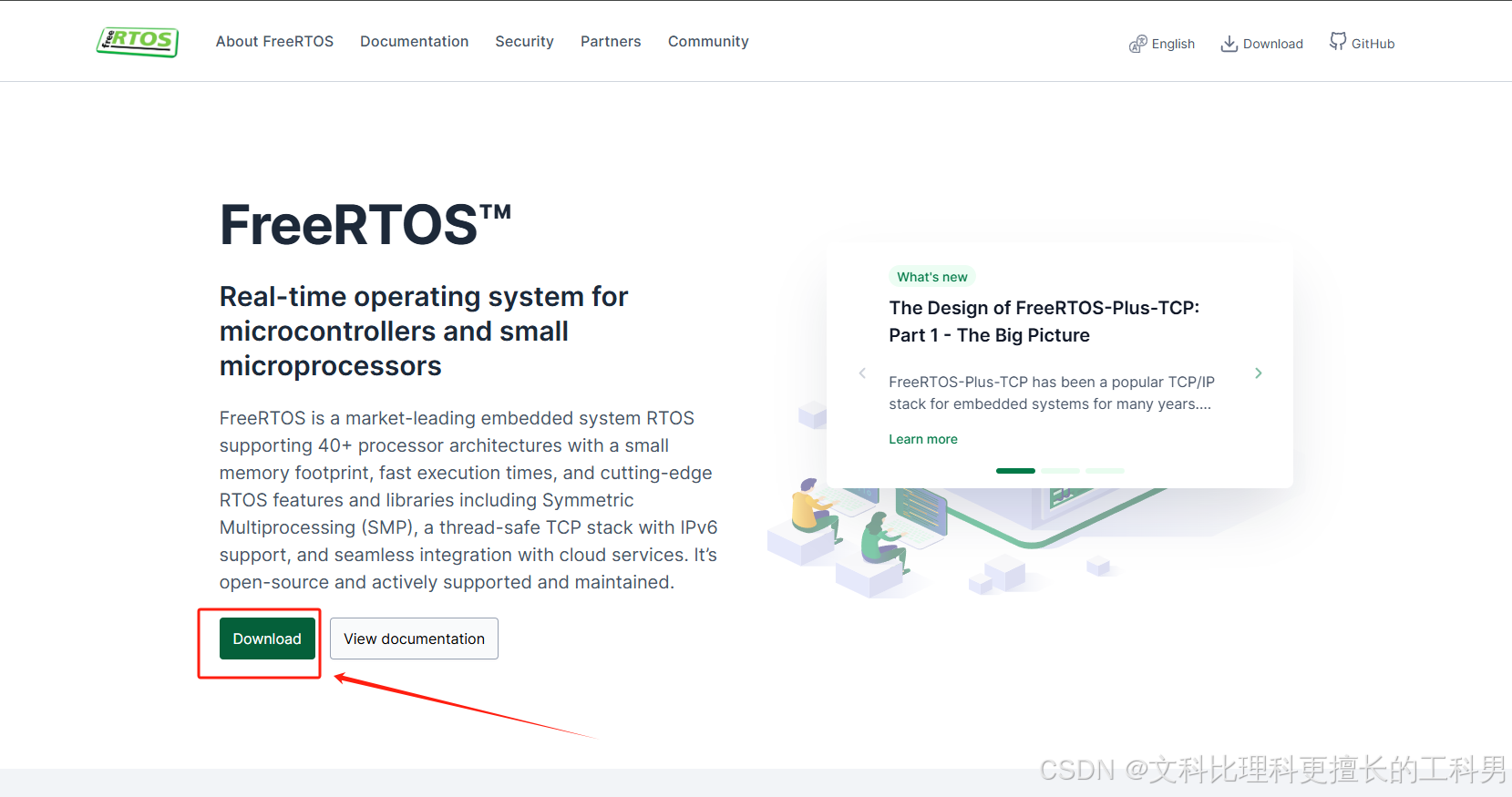The height and width of the screenshot is (797, 1512).
Task: Select the third carousel indicator bar
Action: pos(1105,471)
